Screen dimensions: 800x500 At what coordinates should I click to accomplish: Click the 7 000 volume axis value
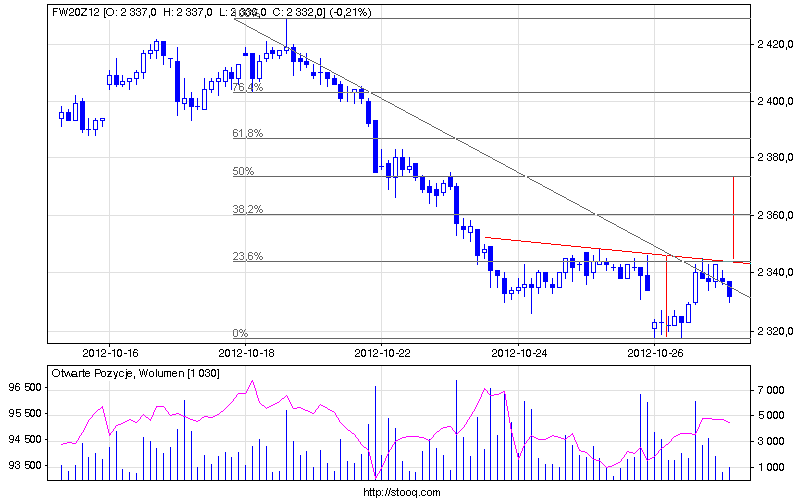[771, 390]
